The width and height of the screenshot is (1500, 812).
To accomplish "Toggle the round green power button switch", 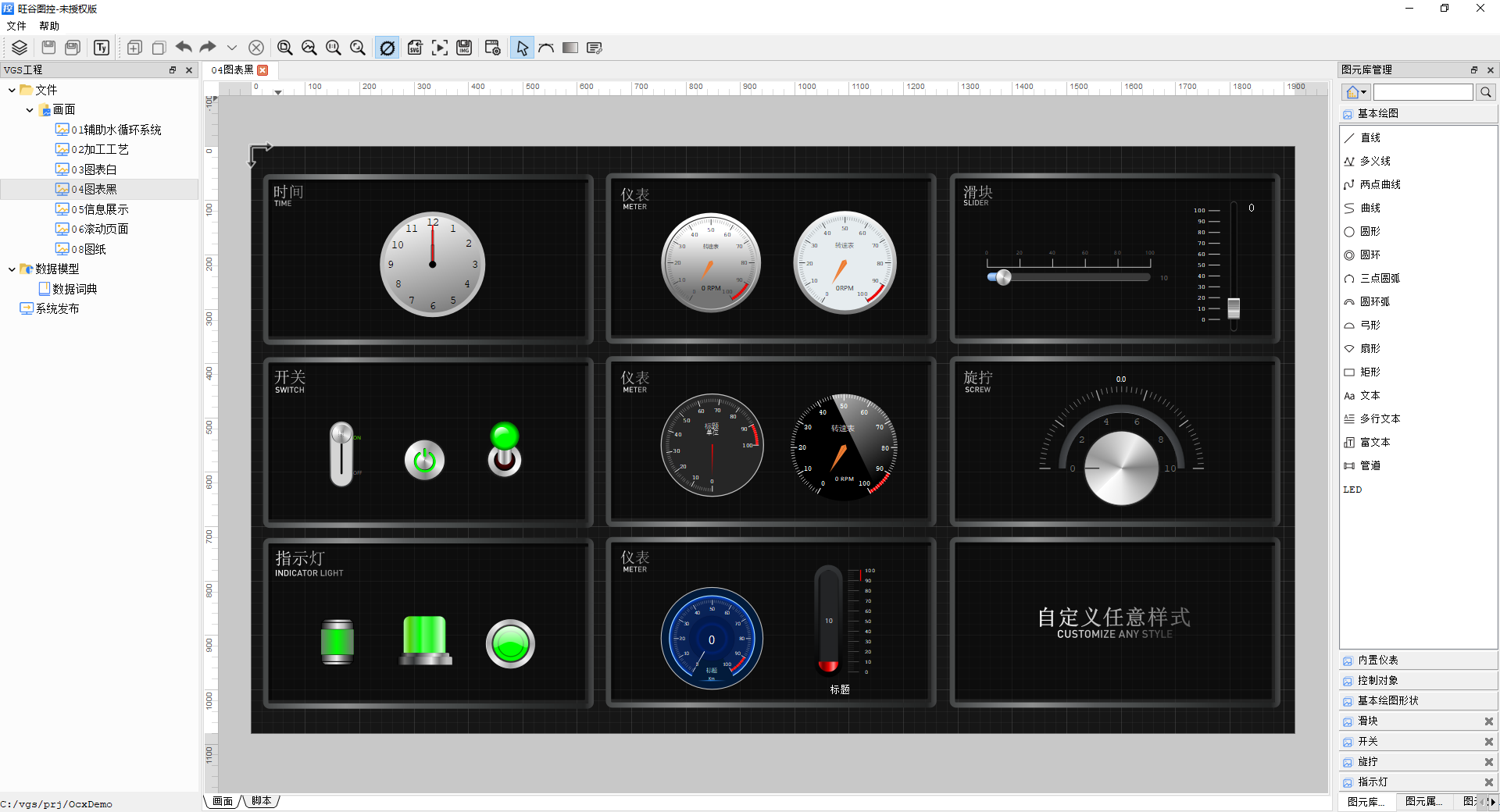I will point(424,461).
